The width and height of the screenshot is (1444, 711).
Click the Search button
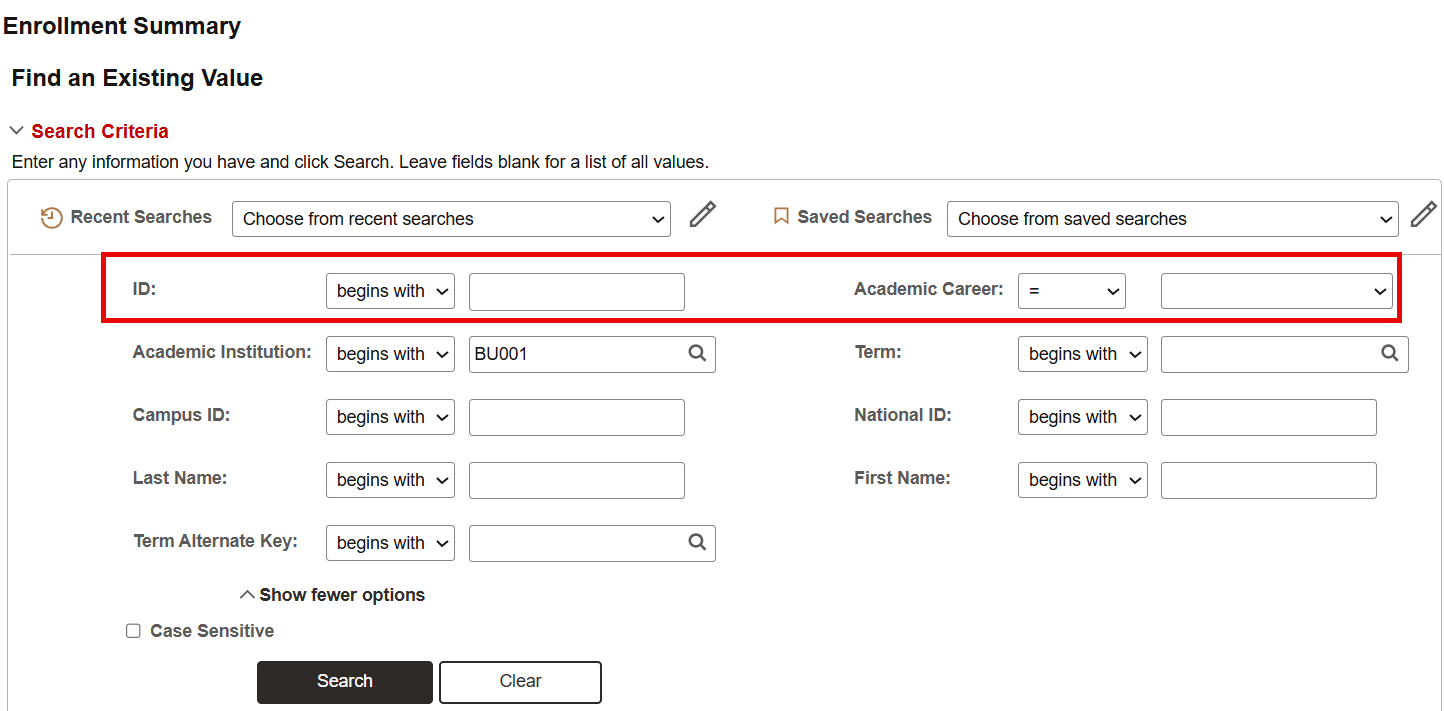(x=345, y=682)
